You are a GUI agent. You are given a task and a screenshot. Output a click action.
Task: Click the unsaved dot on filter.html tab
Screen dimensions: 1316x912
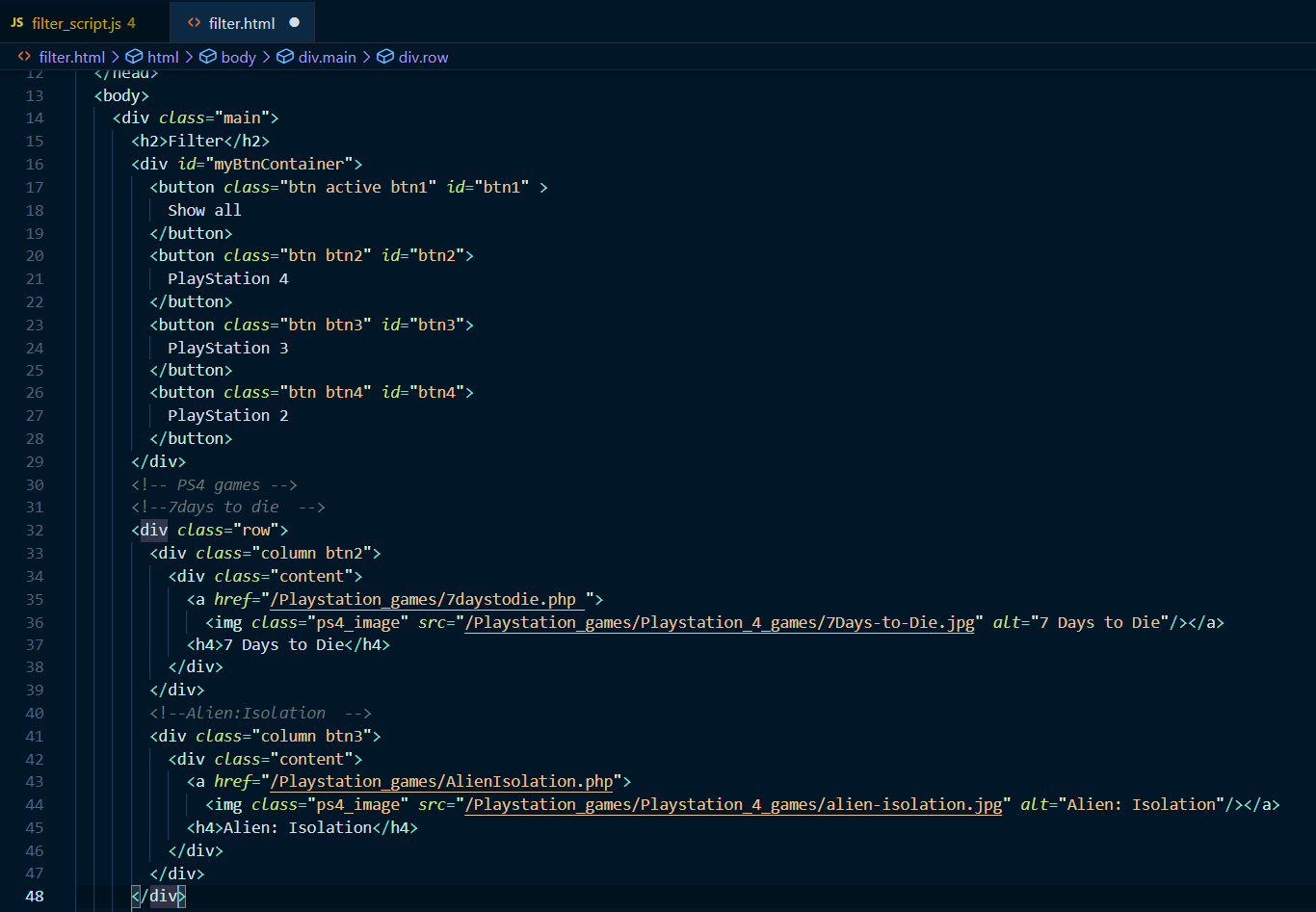click(x=294, y=22)
